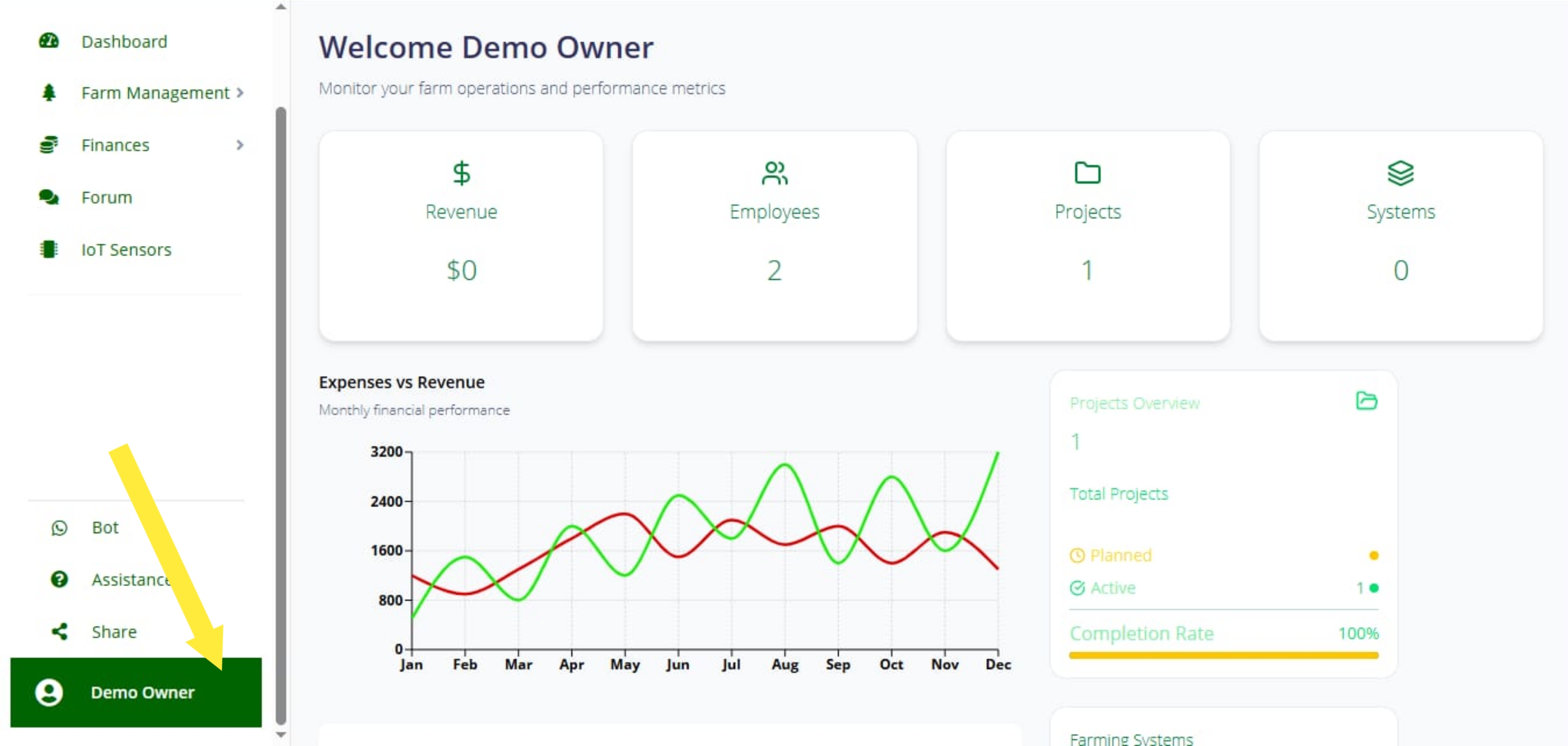Open the Revenue stat card
Viewport: 1568px width, 746px height.
pos(461,236)
